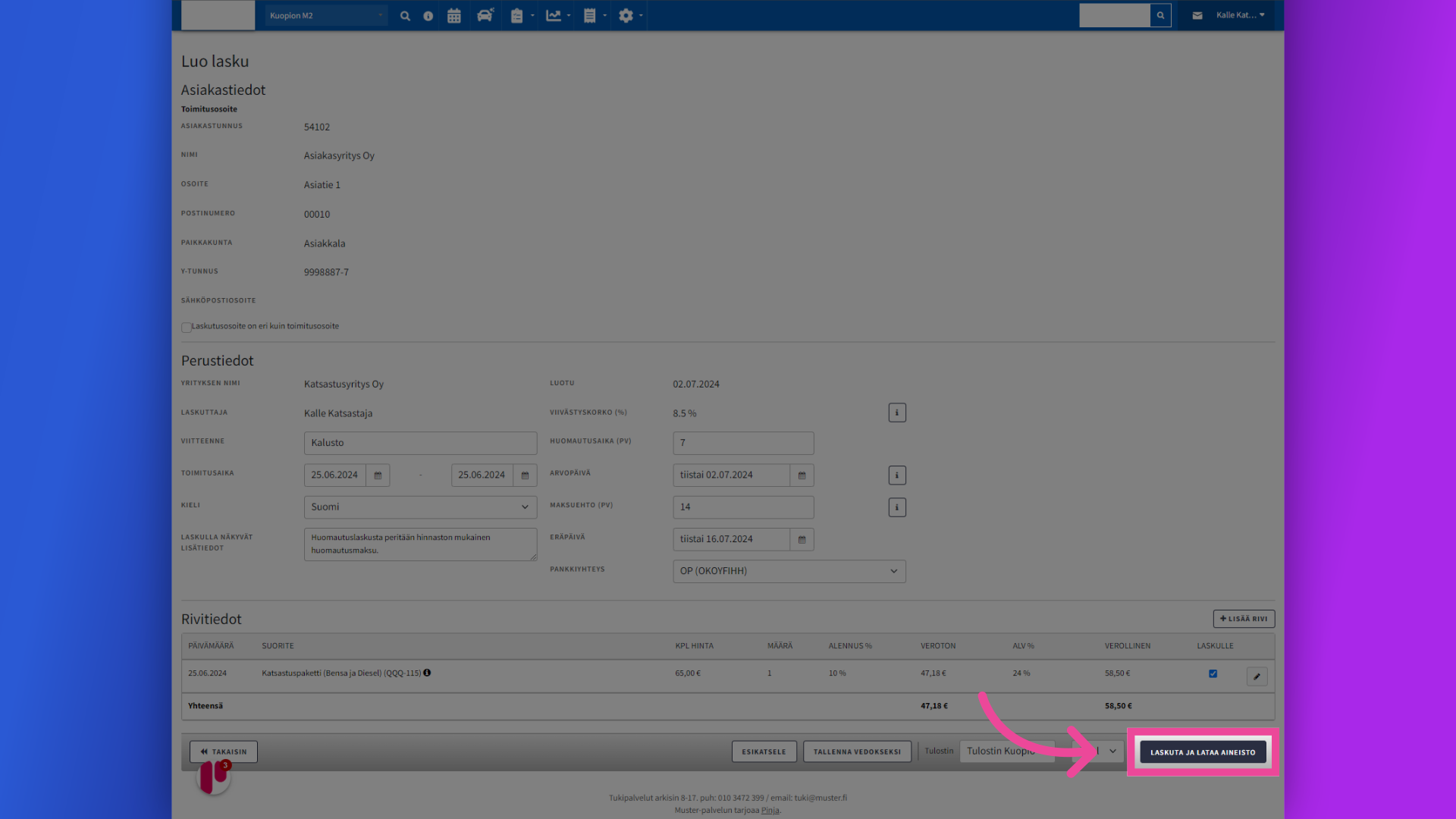This screenshot has width=1456, height=819.
Task: Click the Suorite column header
Action: click(278, 646)
